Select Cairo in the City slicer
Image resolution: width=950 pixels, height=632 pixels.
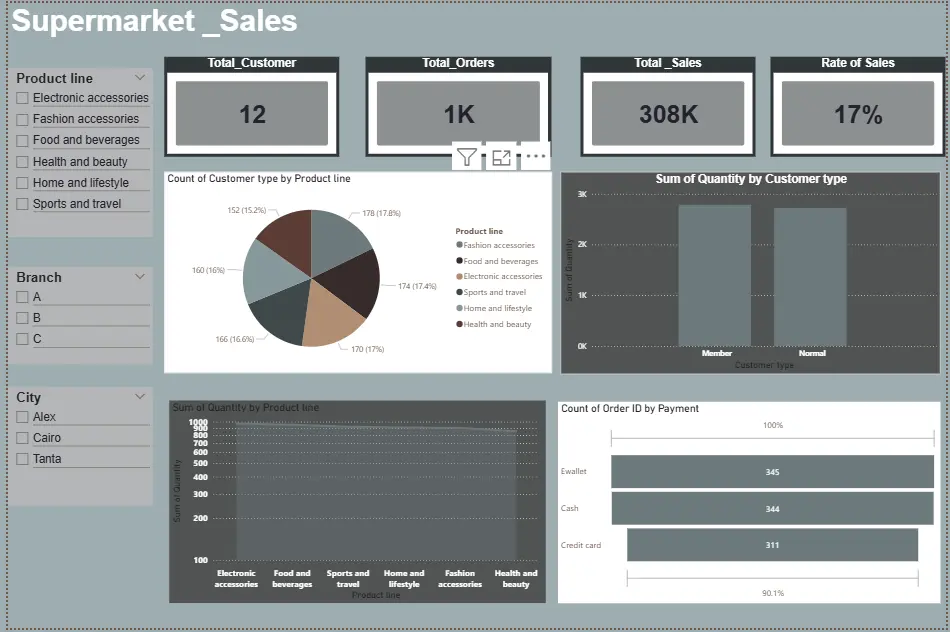pos(22,437)
